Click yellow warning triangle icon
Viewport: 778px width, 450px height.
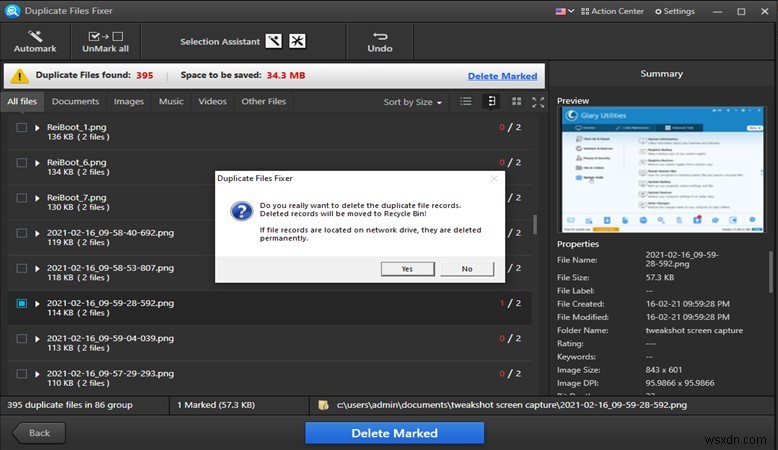(x=19, y=76)
